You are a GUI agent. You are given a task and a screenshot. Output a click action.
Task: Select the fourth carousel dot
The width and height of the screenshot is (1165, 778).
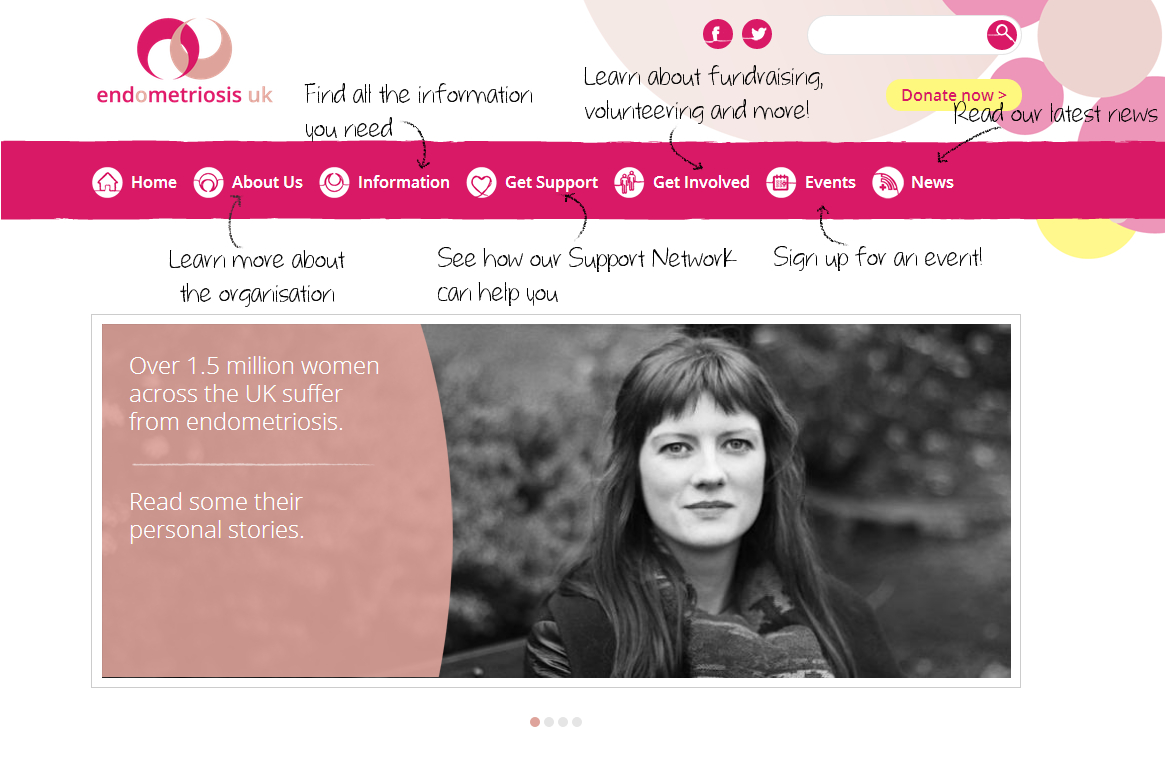[x=577, y=722]
